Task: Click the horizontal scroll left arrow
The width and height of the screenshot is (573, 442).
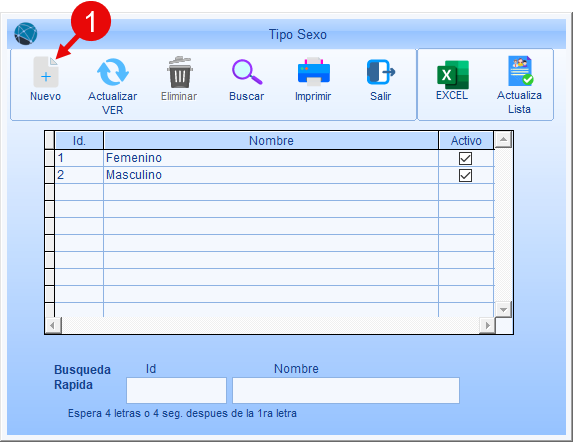Action: [x=53, y=325]
